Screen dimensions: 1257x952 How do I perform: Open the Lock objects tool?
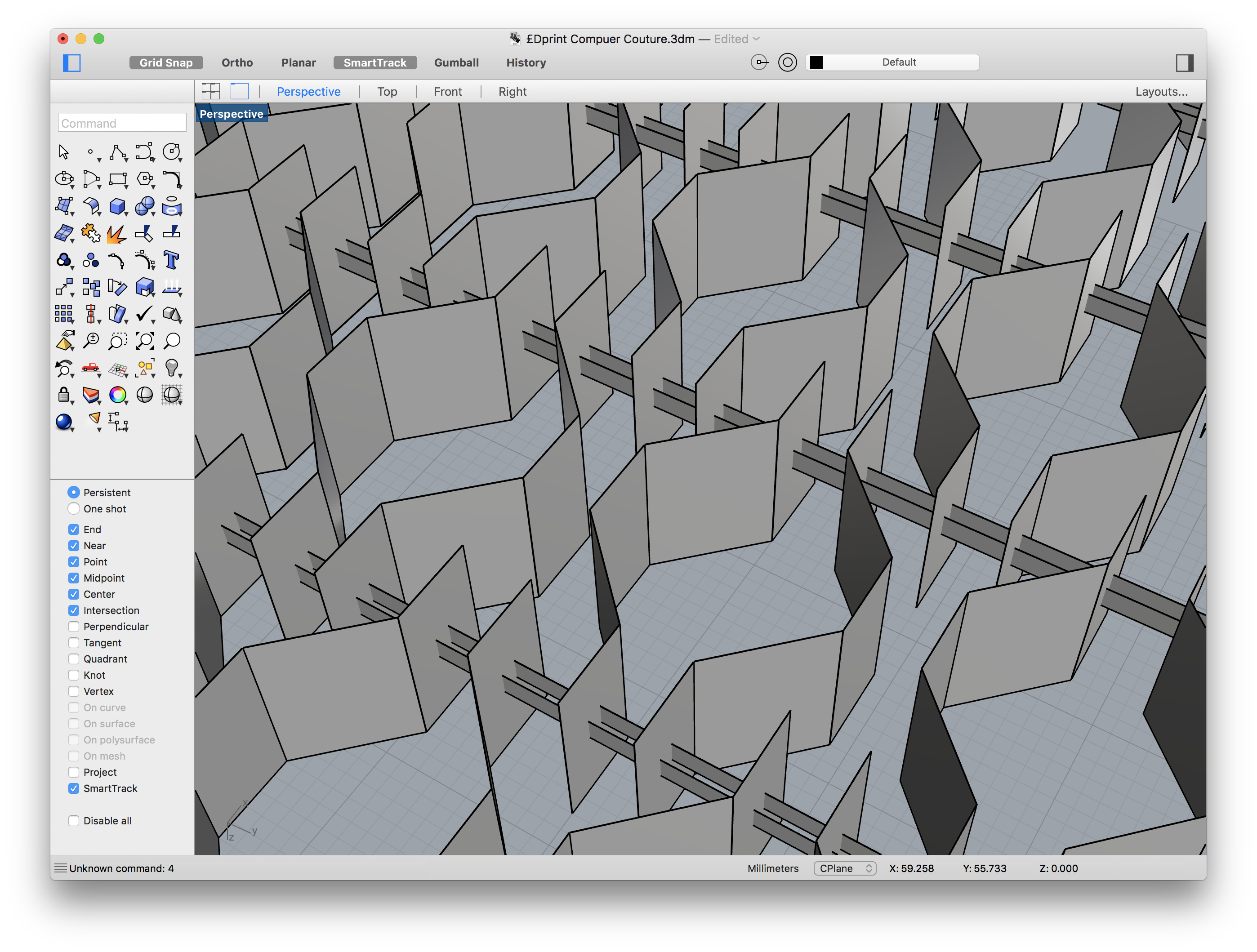64,395
